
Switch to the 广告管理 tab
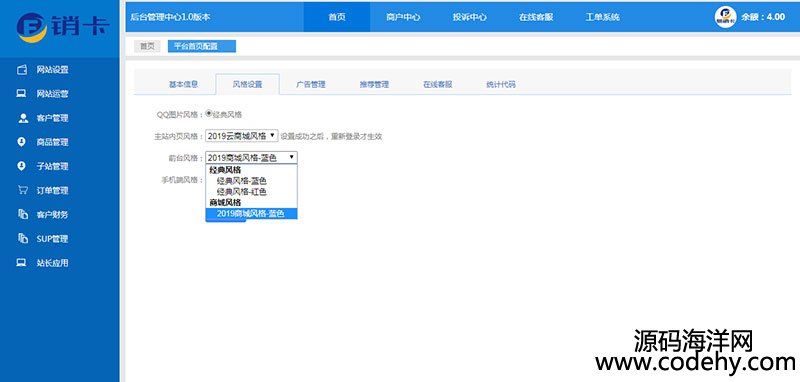tap(311, 85)
